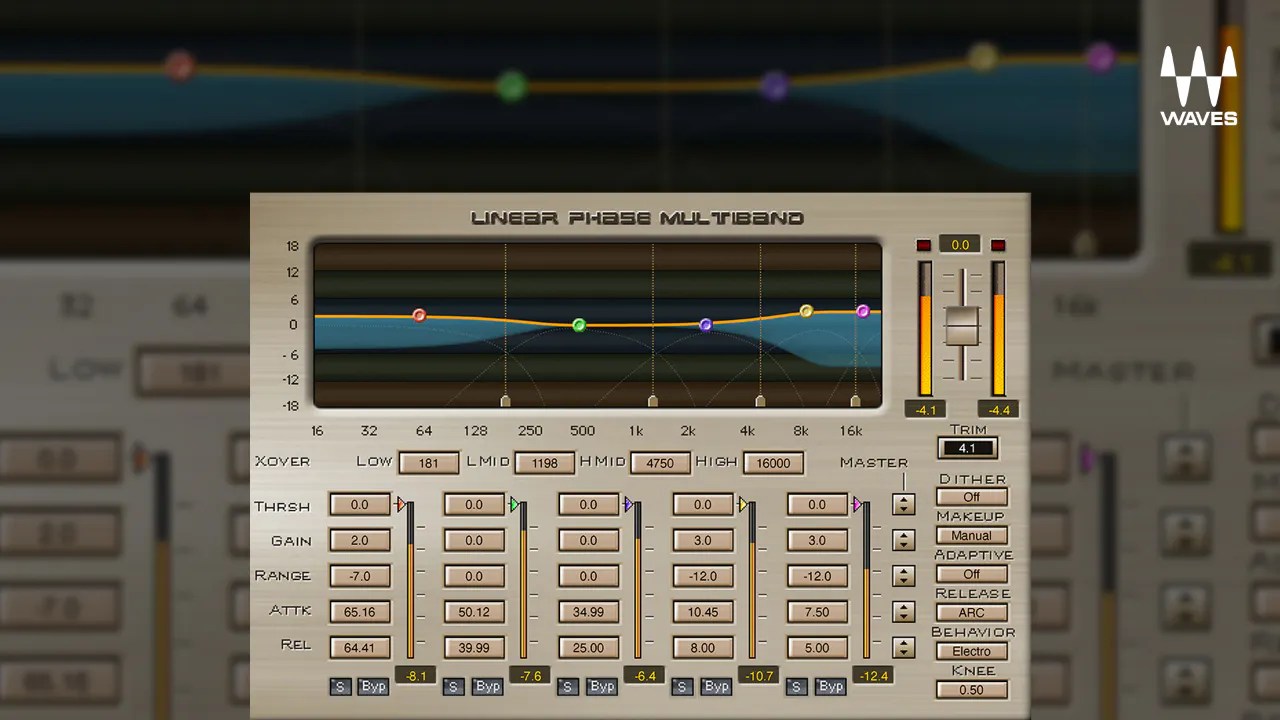Click the master Attk stepper arrows
This screenshot has height=720, width=1280.
[904, 612]
